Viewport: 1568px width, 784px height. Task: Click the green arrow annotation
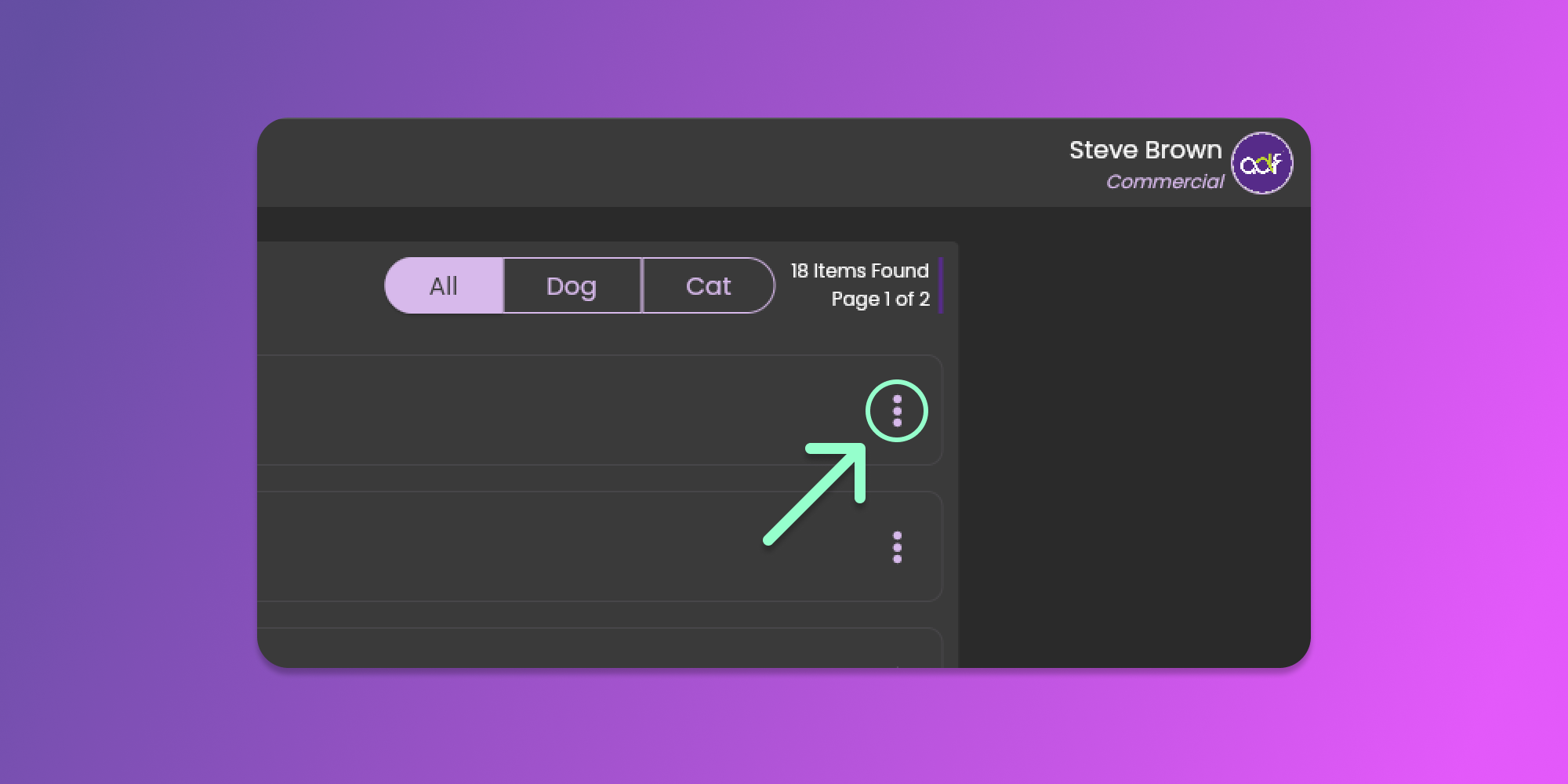815,494
